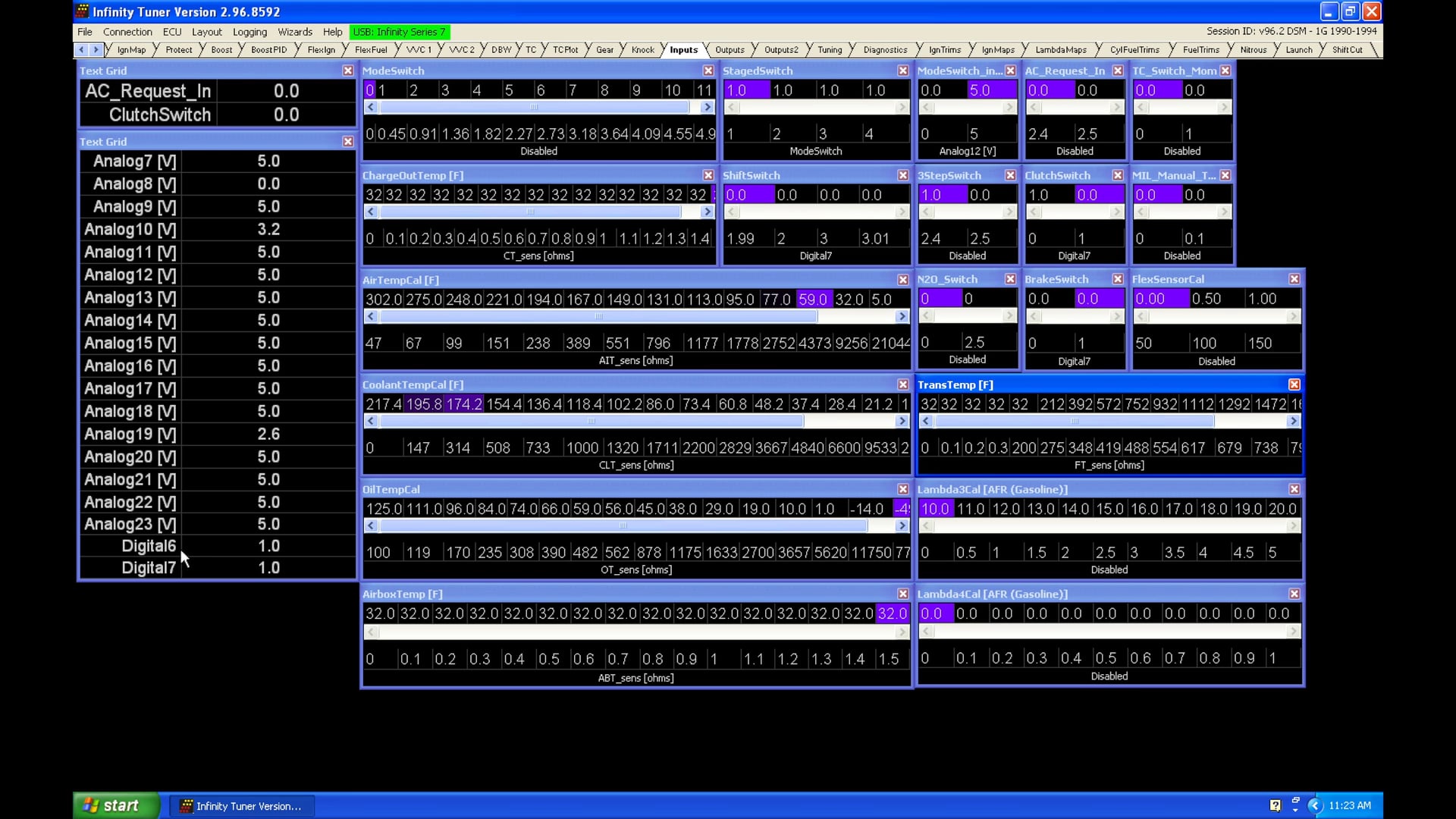Image resolution: width=1456 pixels, height=819 pixels.
Task: Close the CoolantTempCal panel
Action: coord(902,384)
